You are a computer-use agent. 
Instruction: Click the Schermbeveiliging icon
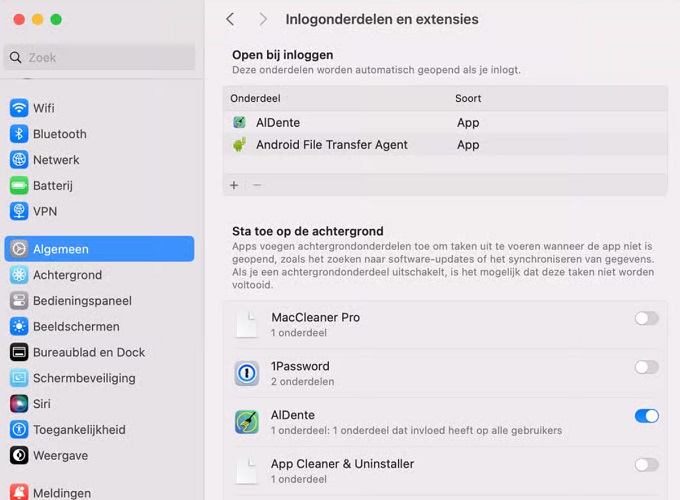click(x=19, y=378)
